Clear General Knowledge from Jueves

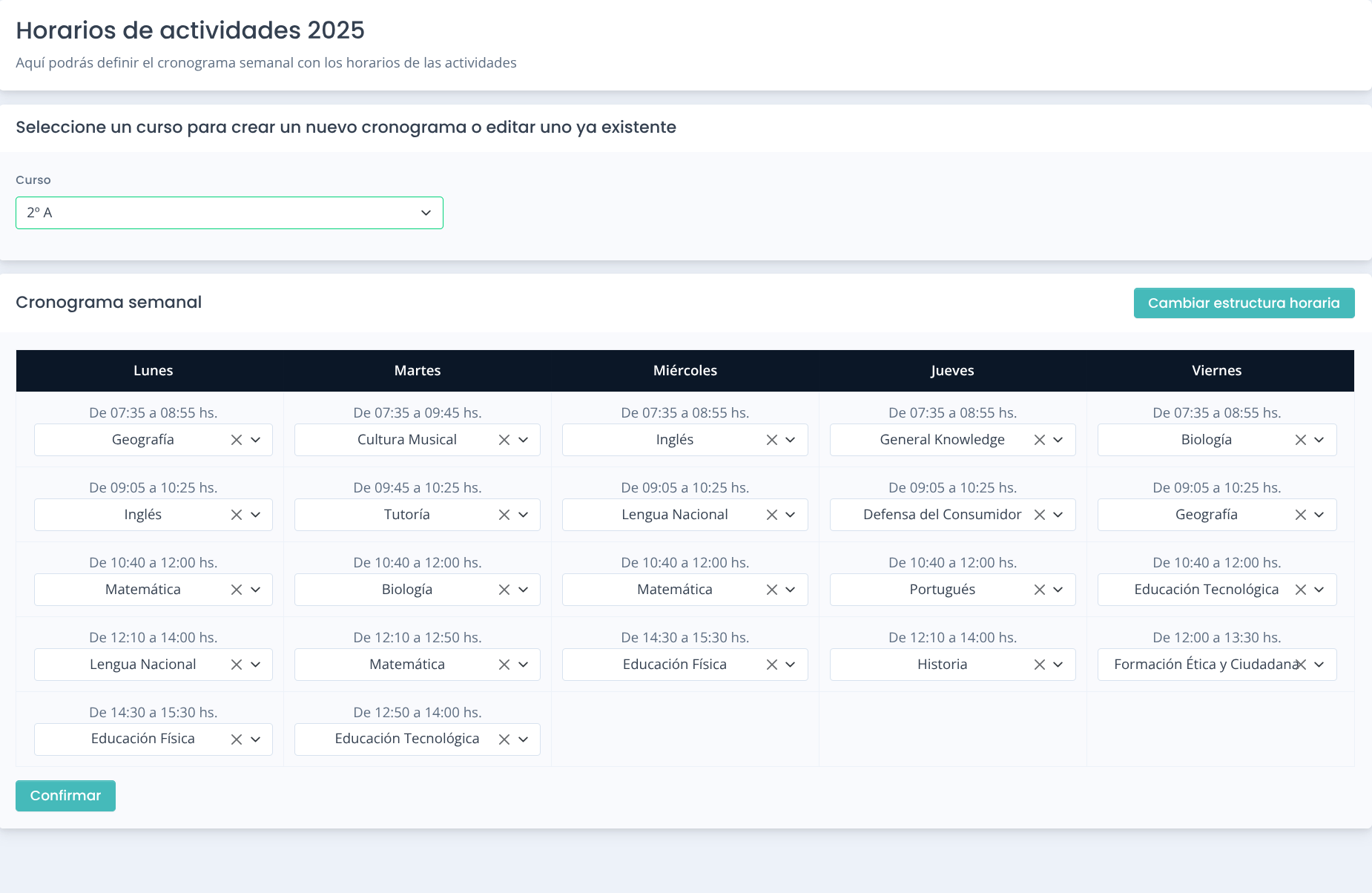1040,439
